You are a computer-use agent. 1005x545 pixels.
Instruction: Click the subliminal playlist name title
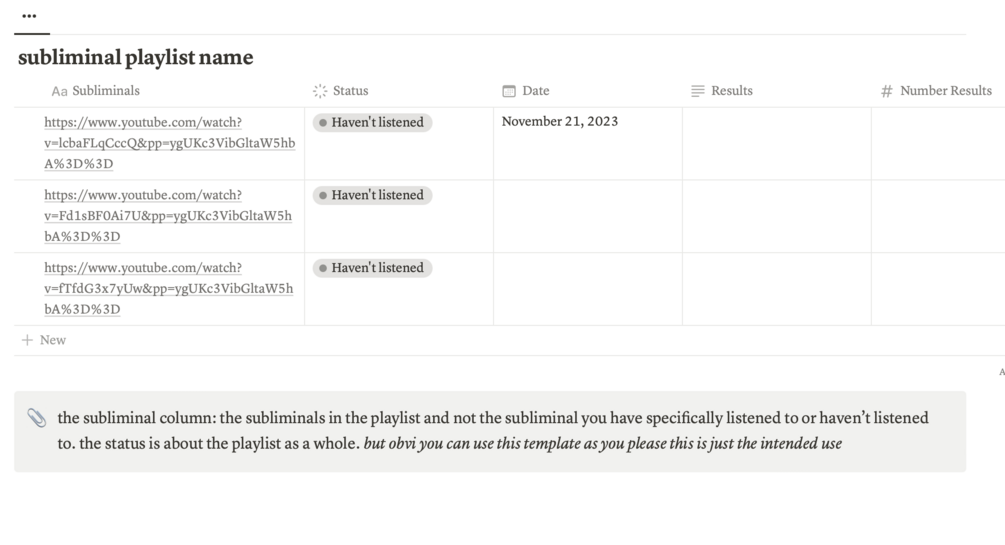136,57
